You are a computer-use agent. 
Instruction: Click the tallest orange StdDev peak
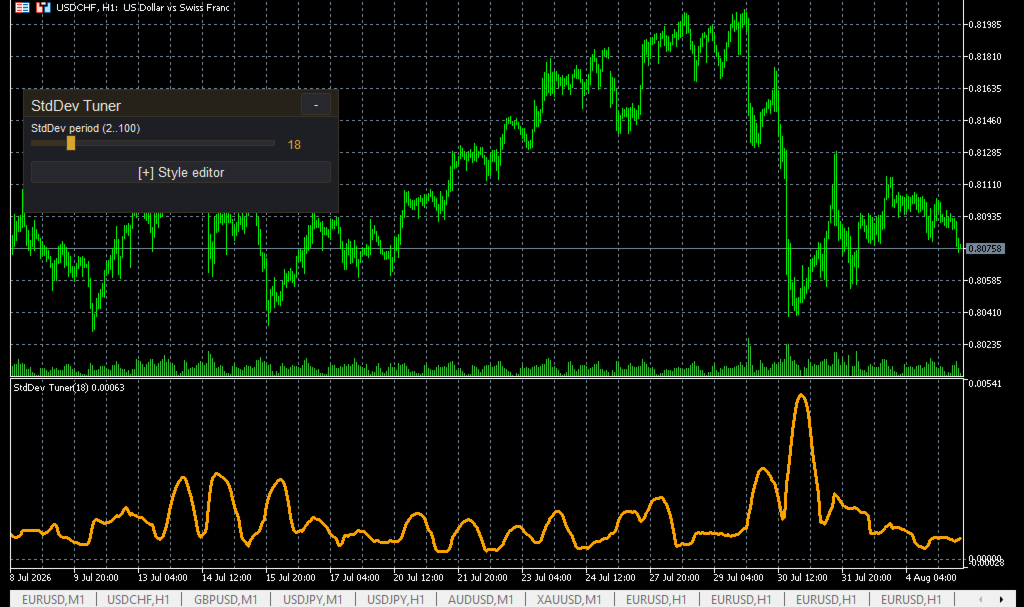801,395
